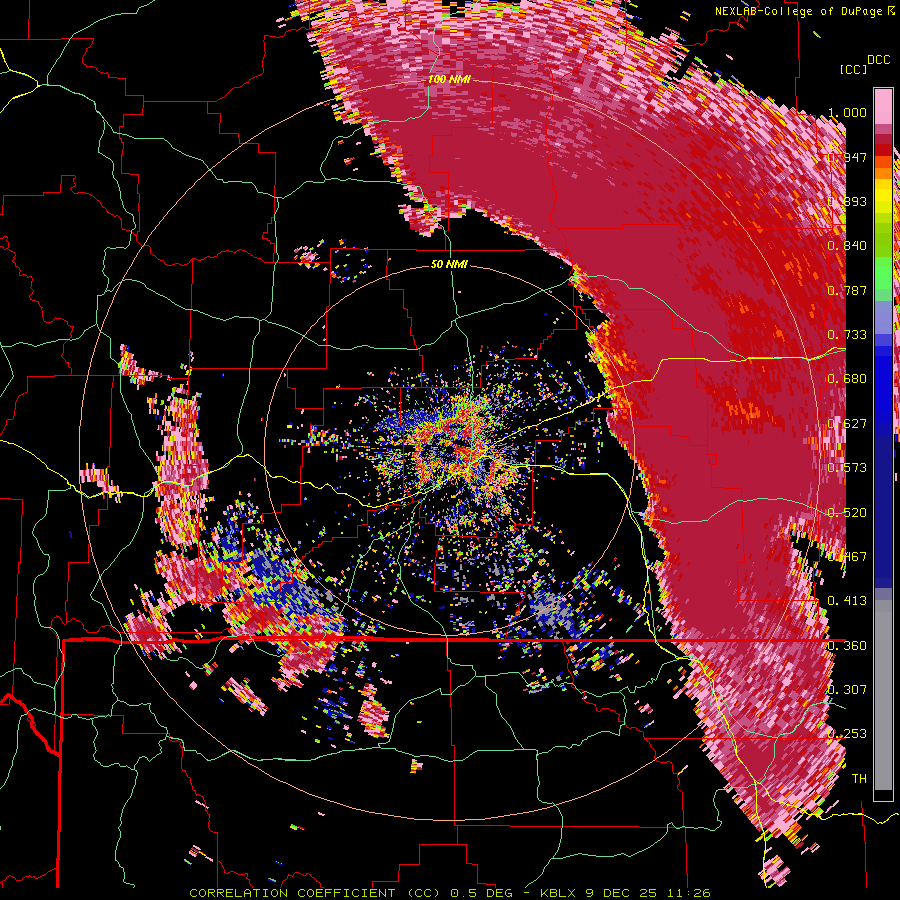Select the 9 DEC 25 date text
This screenshot has width=900, height=900.
620,893
